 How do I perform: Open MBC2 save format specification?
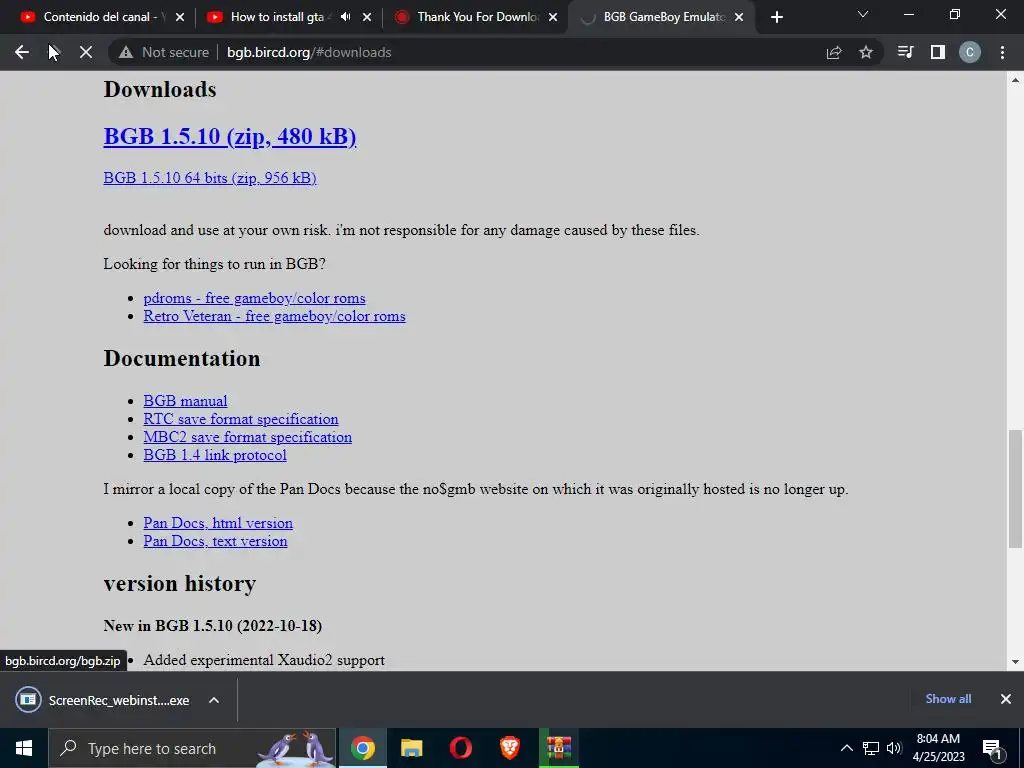(x=248, y=437)
